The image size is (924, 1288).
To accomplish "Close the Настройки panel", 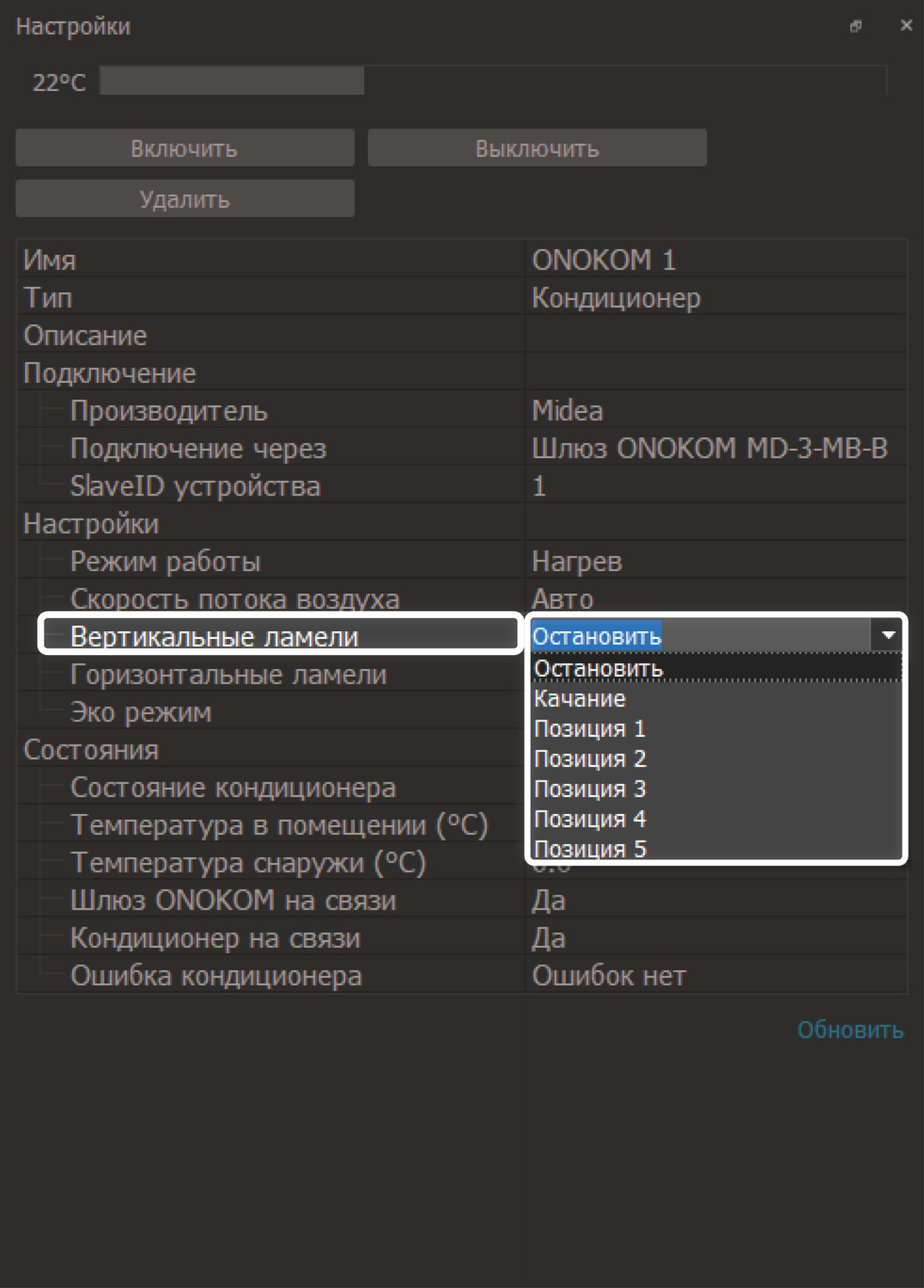I will (905, 26).
